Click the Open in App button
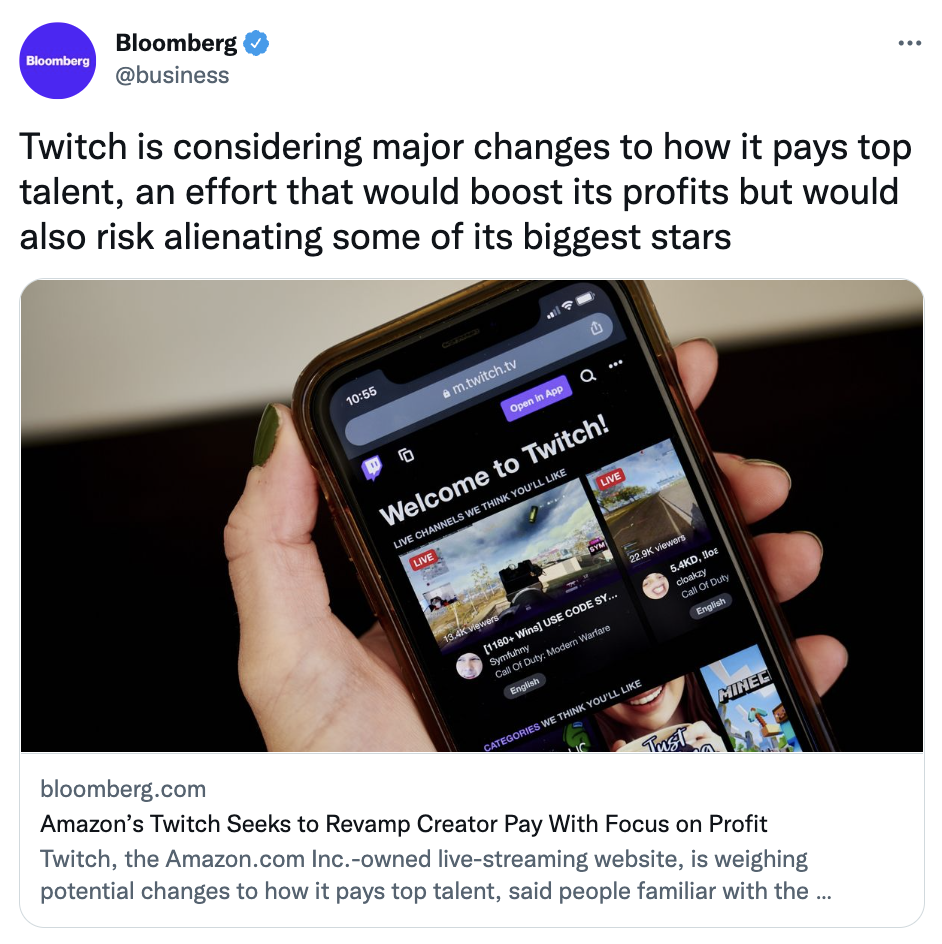 [536, 398]
